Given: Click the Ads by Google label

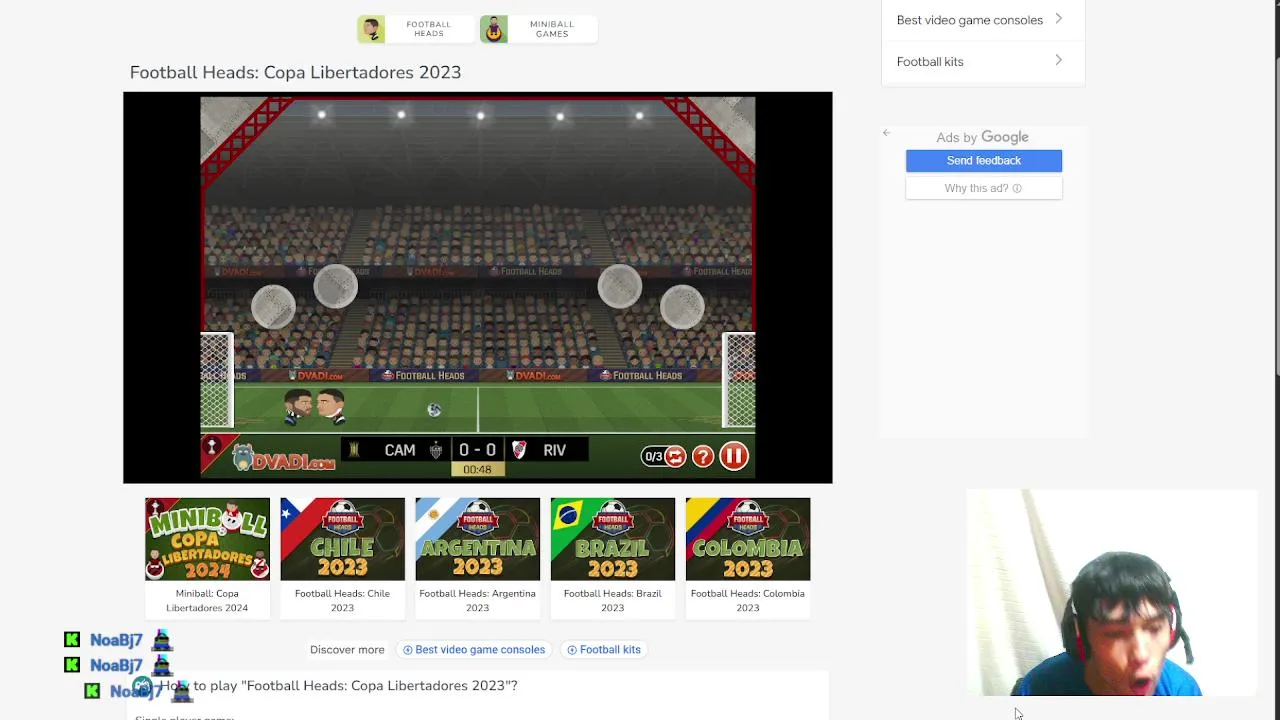Looking at the screenshot, I should [x=982, y=137].
